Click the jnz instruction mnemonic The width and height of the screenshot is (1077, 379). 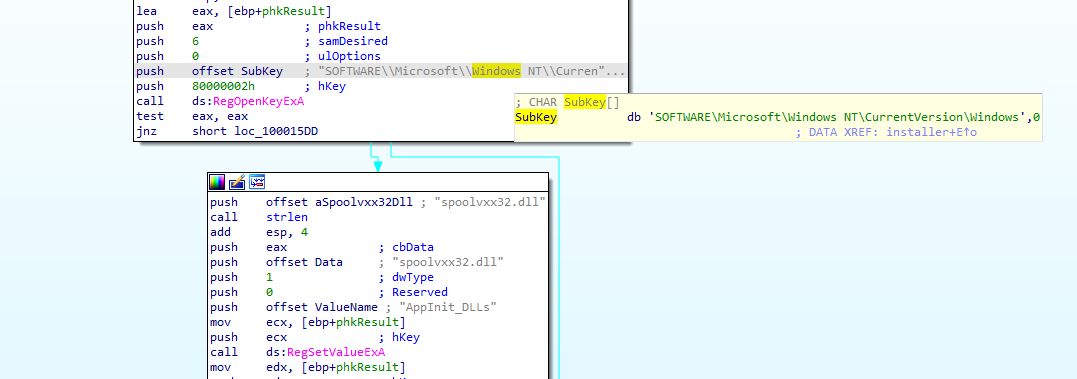(147, 131)
